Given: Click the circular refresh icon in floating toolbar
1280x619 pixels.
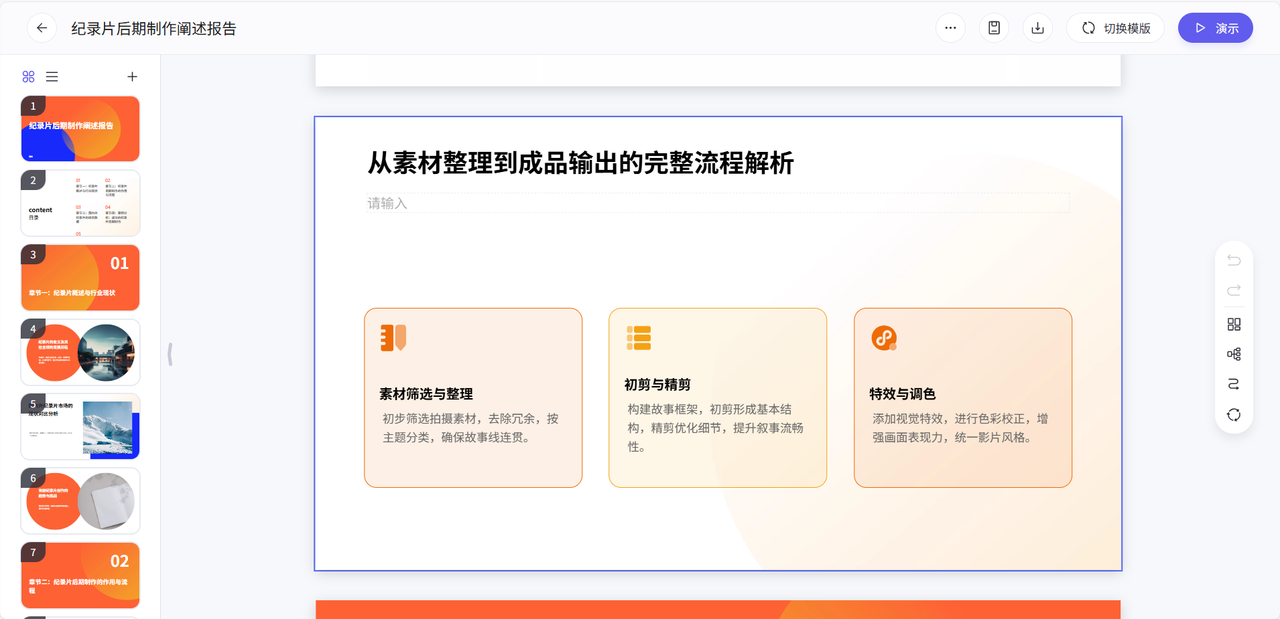Looking at the screenshot, I should tap(1234, 415).
